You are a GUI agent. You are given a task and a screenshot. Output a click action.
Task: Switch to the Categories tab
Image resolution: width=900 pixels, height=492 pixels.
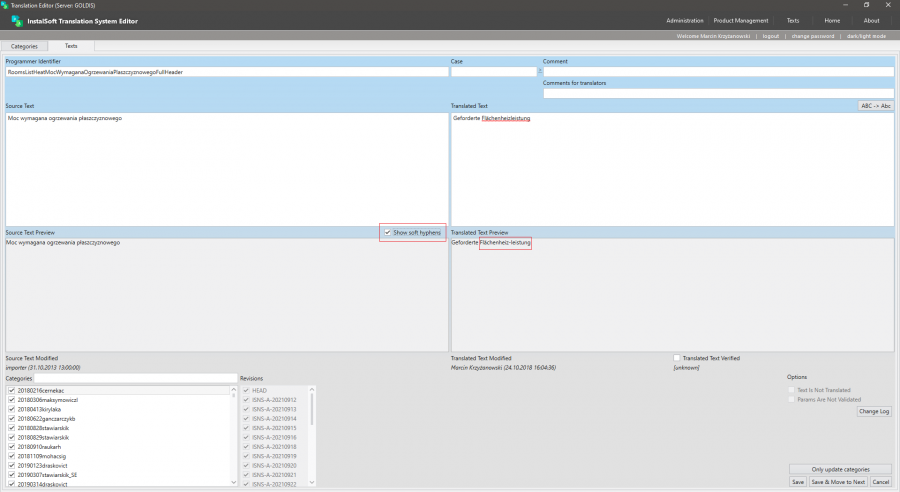(24, 46)
